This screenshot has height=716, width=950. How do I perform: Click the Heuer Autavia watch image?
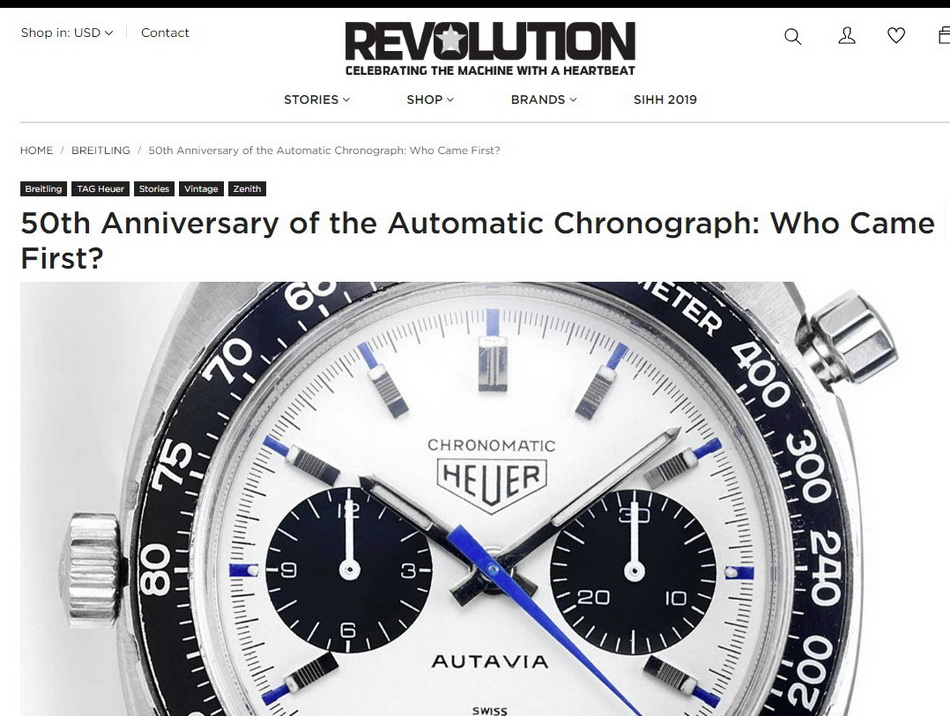485,499
